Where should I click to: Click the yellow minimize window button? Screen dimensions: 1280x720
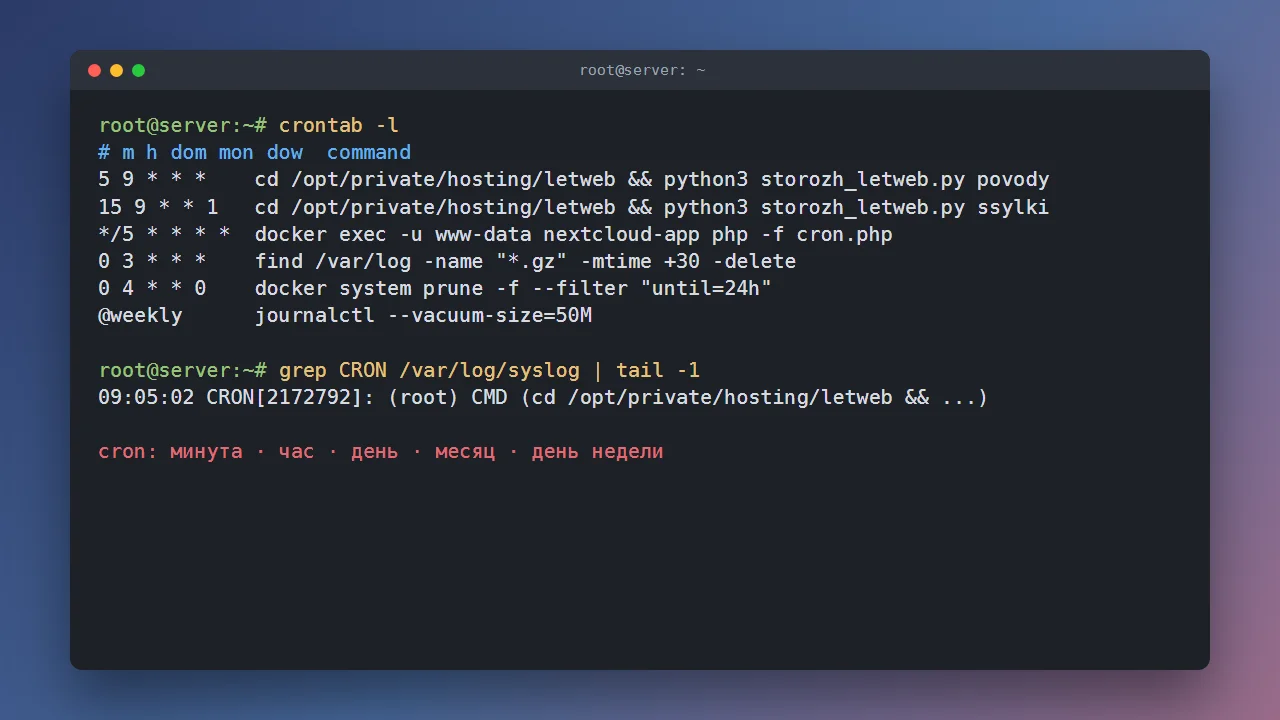(x=117, y=70)
